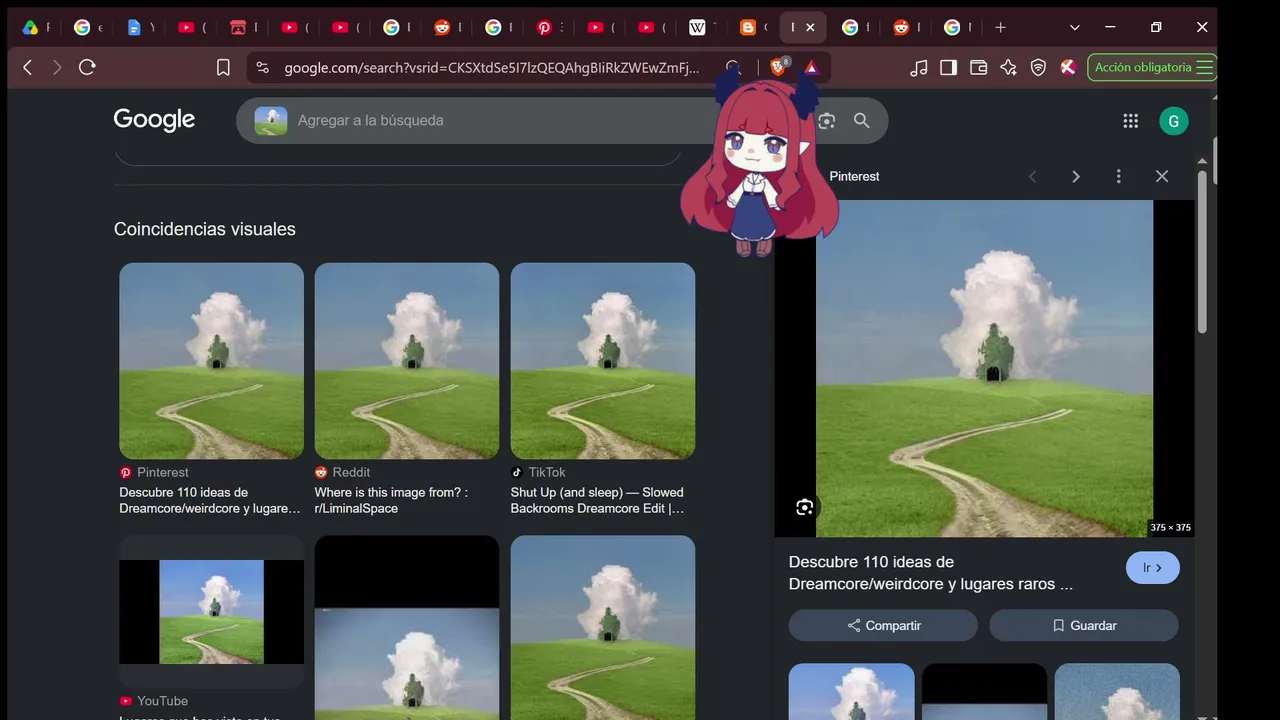Search inside the preview image with Lens
The height and width of the screenshot is (720, 1280).
805,507
